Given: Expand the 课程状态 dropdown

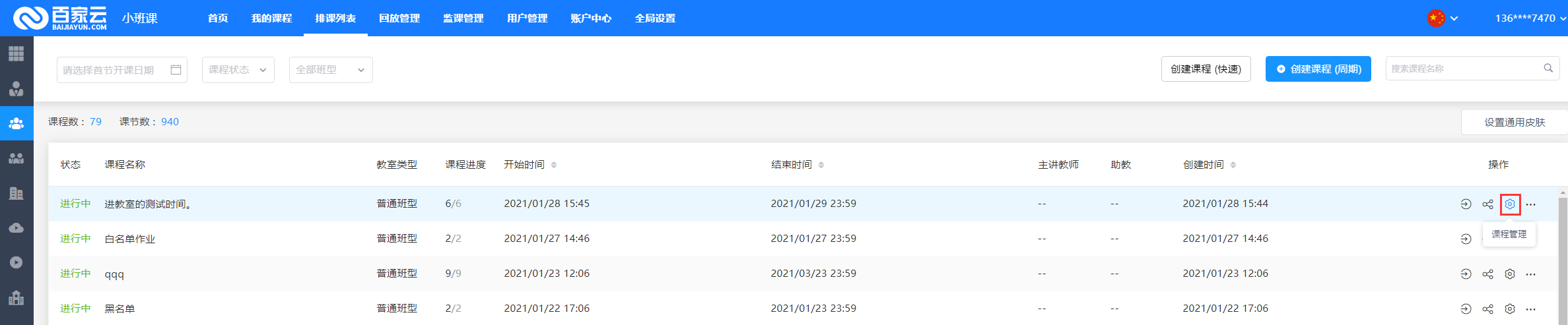Looking at the screenshot, I should (x=238, y=69).
